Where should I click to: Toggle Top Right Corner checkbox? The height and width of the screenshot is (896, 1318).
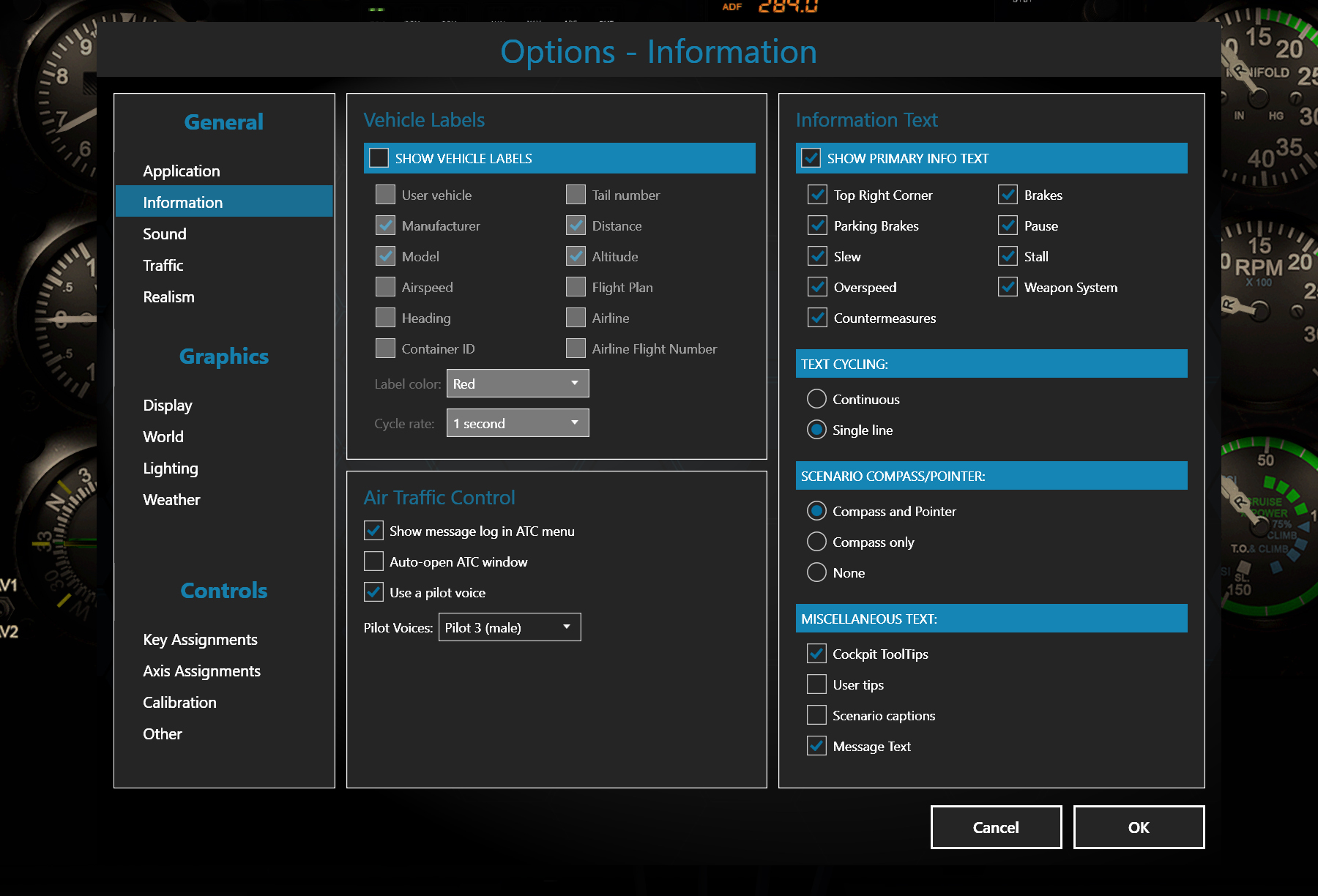pyautogui.click(x=817, y=195)
